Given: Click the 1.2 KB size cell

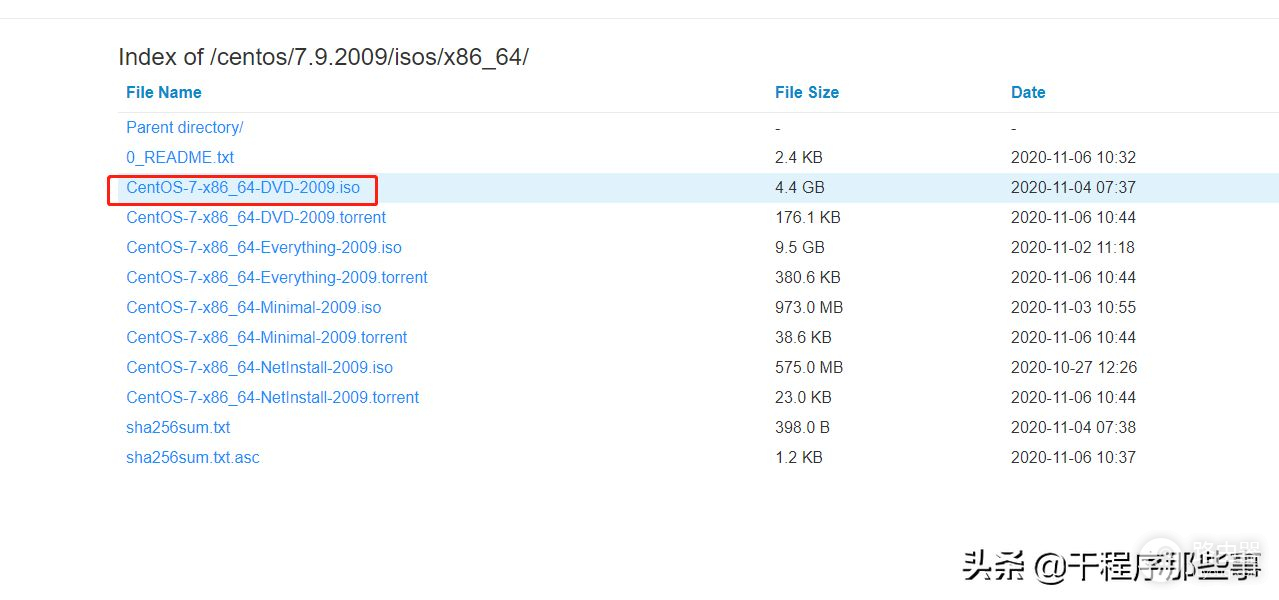Looking at the screenshot, I should coord(799,457).
